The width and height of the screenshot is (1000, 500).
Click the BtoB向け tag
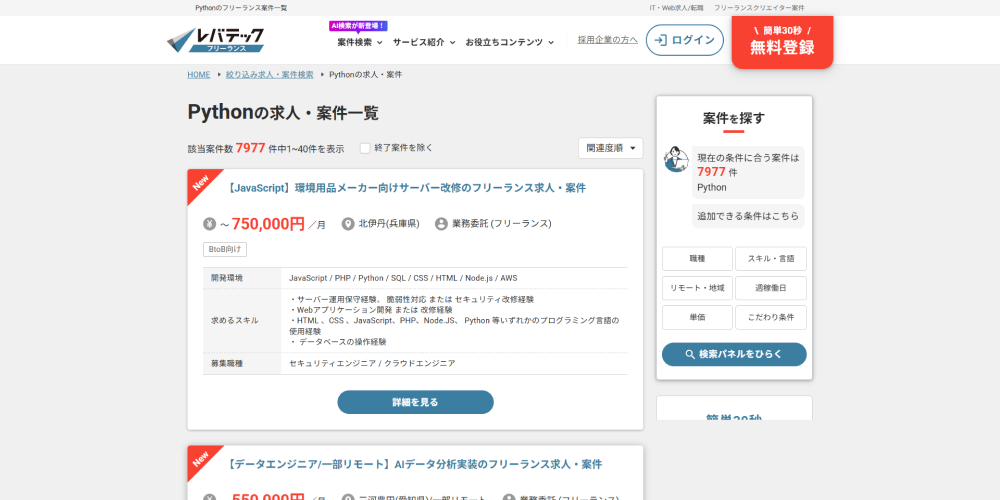point(225,249)
